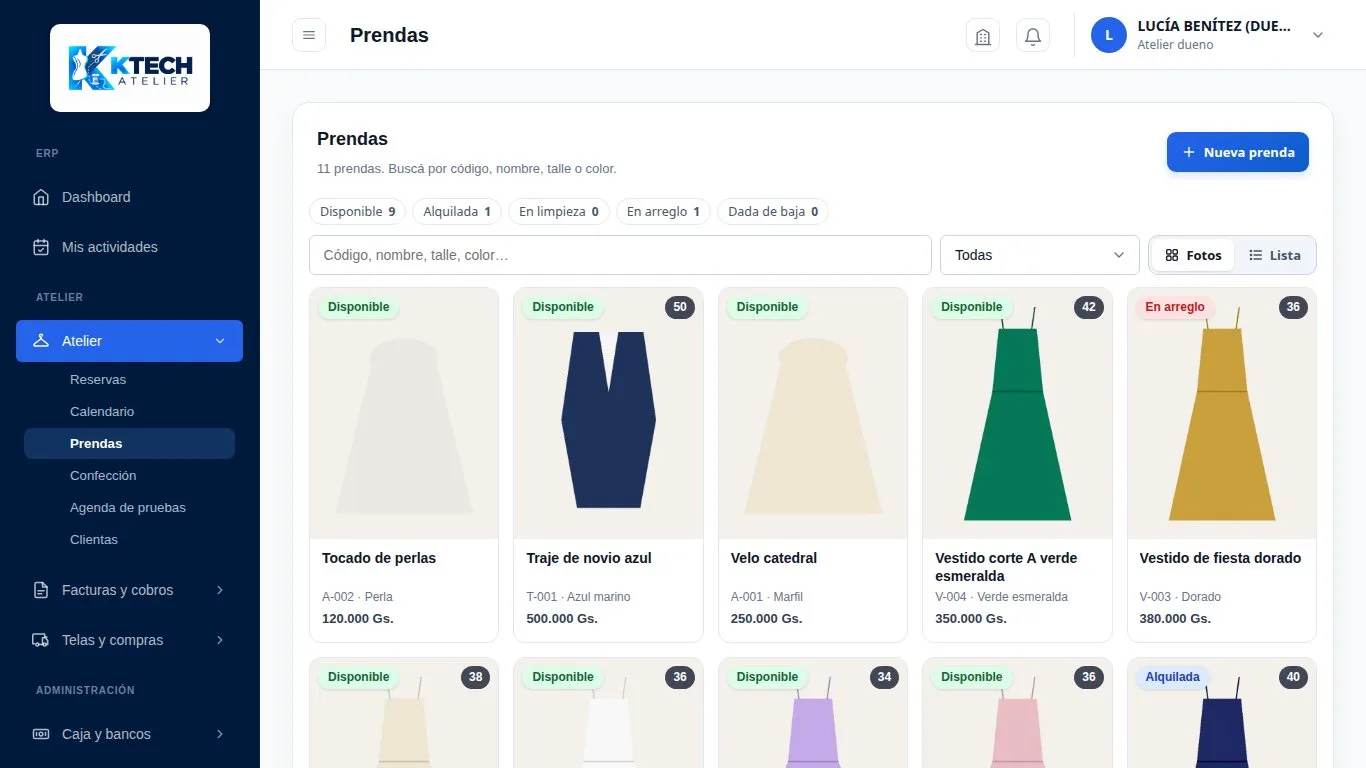This screenshot has width=1366, height=768.
Task: Expand Caja y bancos submenu chevron
Action: click(220, 734)
